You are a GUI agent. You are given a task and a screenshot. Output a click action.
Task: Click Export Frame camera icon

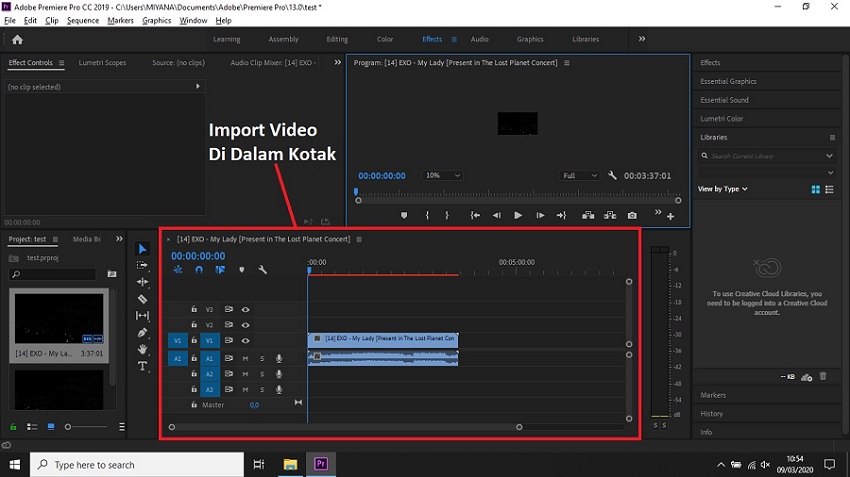632,215
